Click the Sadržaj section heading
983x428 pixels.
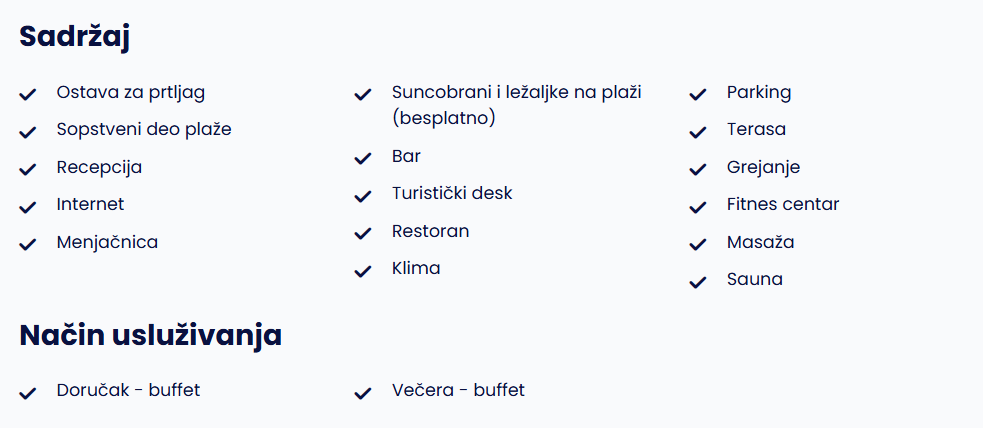pyautogui.click(x=74, y=37)
